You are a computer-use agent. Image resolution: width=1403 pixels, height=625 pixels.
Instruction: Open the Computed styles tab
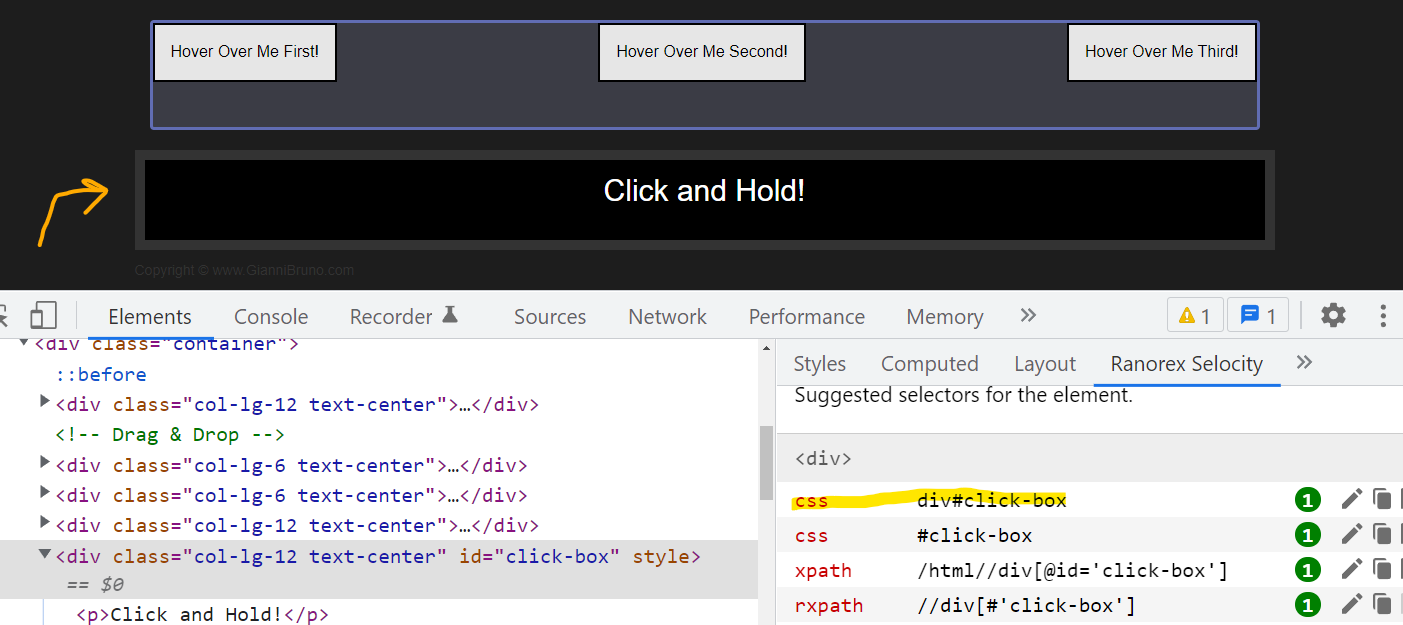click(929, 364)
